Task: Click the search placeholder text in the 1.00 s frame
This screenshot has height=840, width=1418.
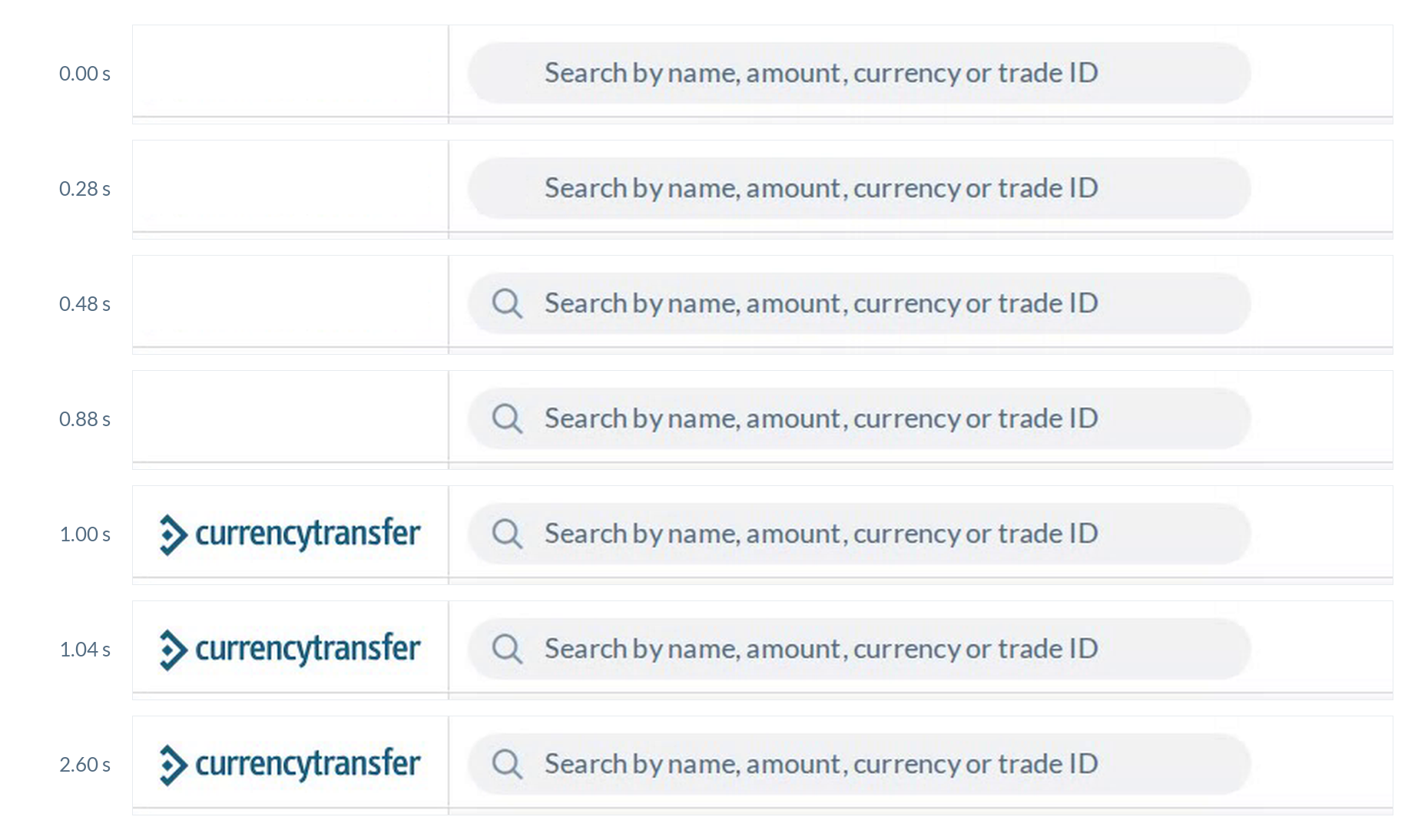Action: [821, 534]
